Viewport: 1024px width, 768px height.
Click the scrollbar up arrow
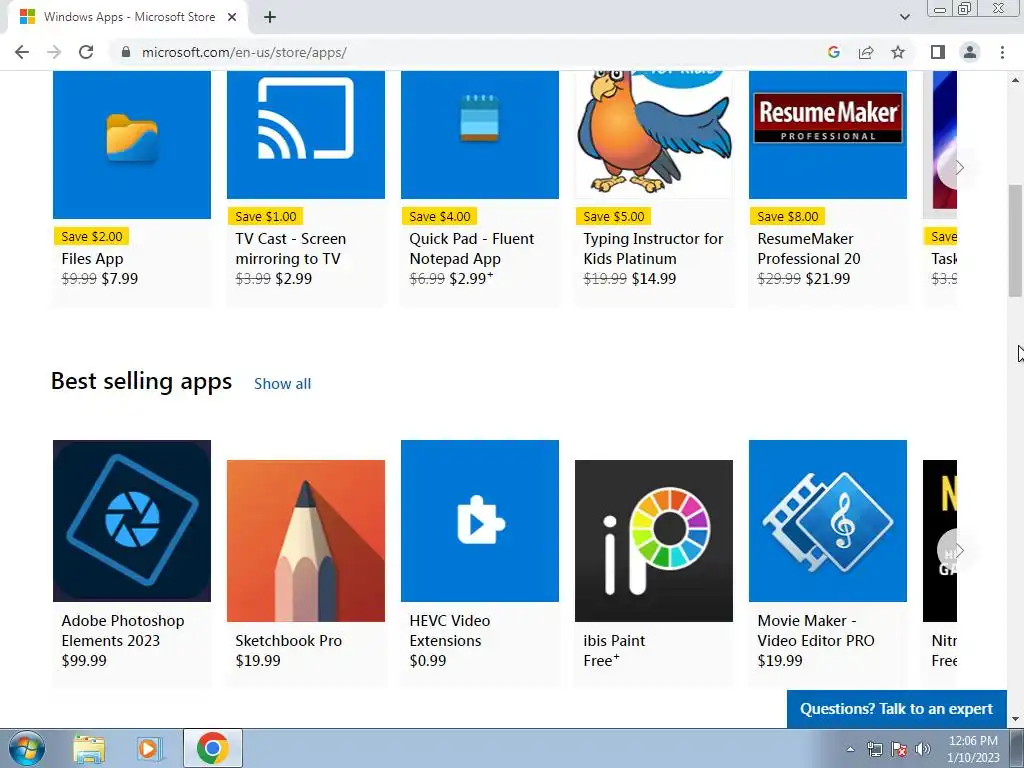point(1015,80)
